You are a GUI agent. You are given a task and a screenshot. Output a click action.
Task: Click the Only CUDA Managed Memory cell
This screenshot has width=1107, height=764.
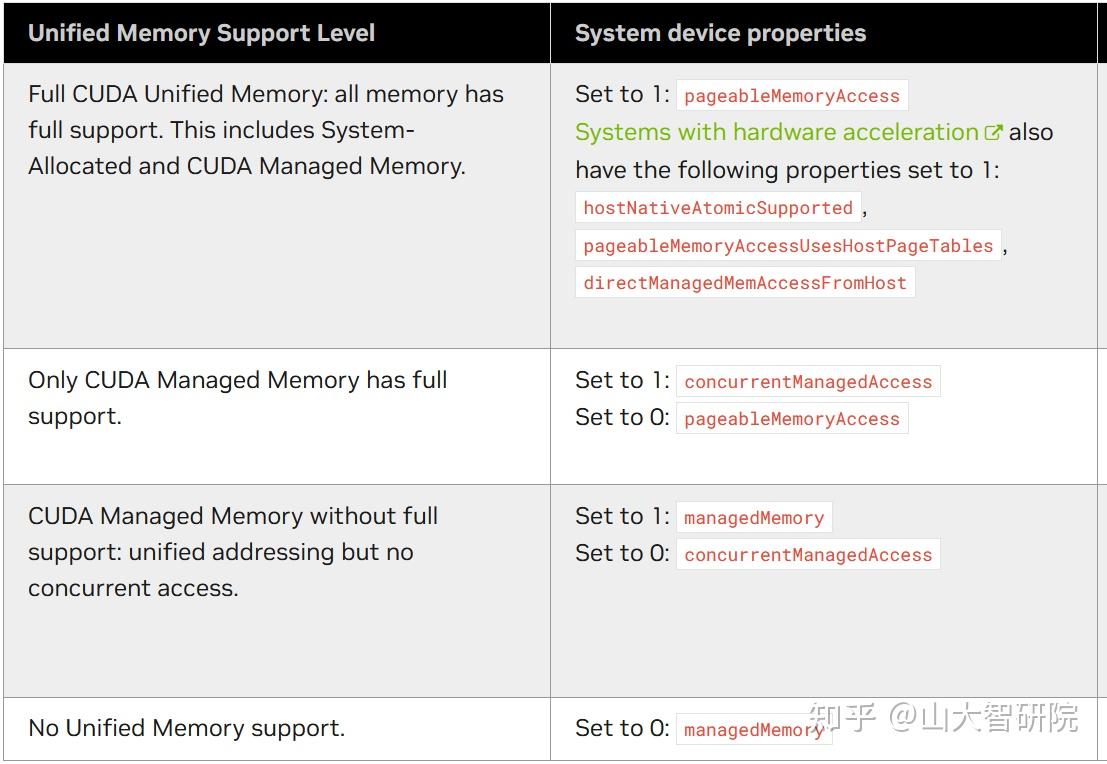click(x=277, y=417)
